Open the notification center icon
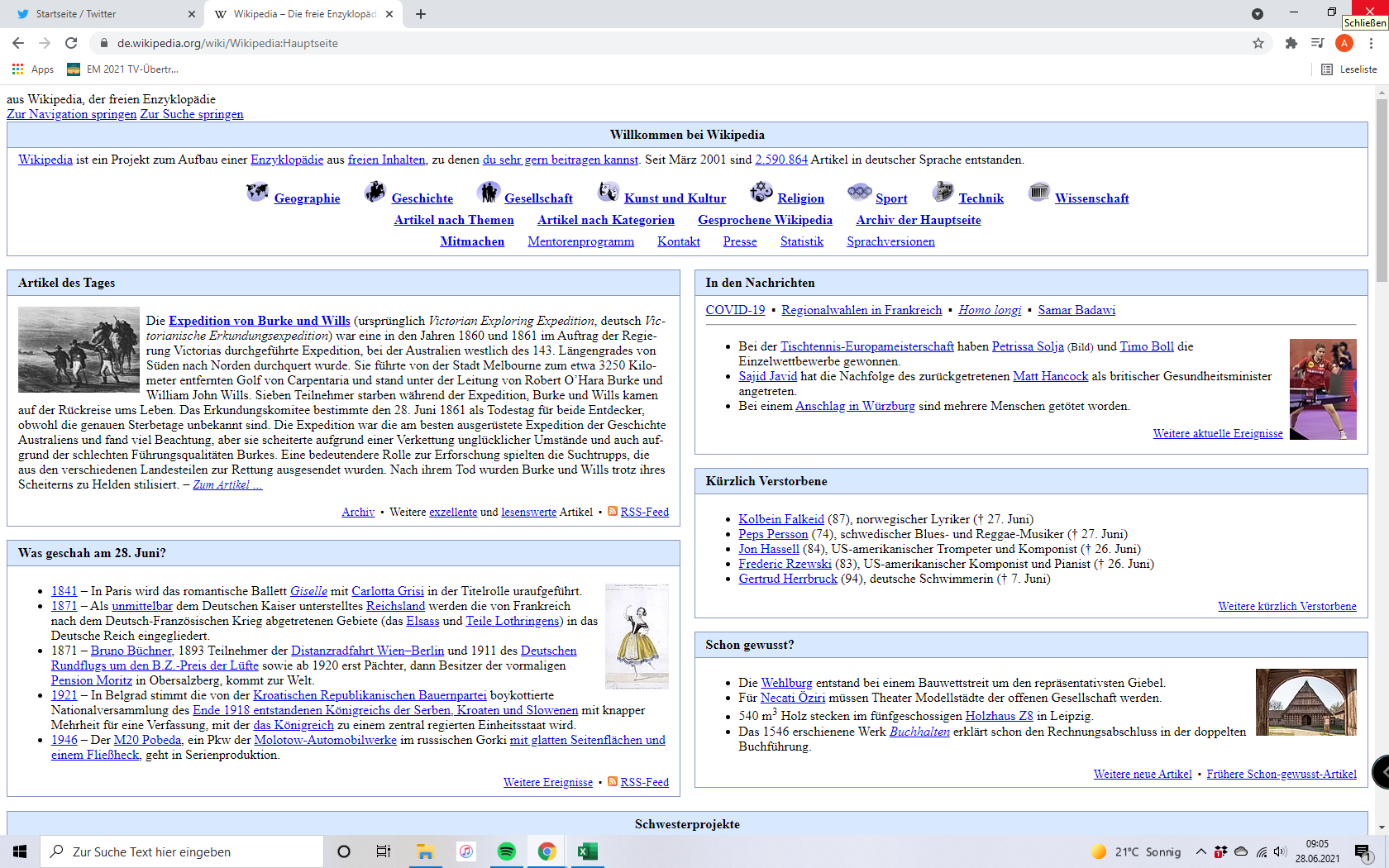1389x868 pixels. (1362, 851)
